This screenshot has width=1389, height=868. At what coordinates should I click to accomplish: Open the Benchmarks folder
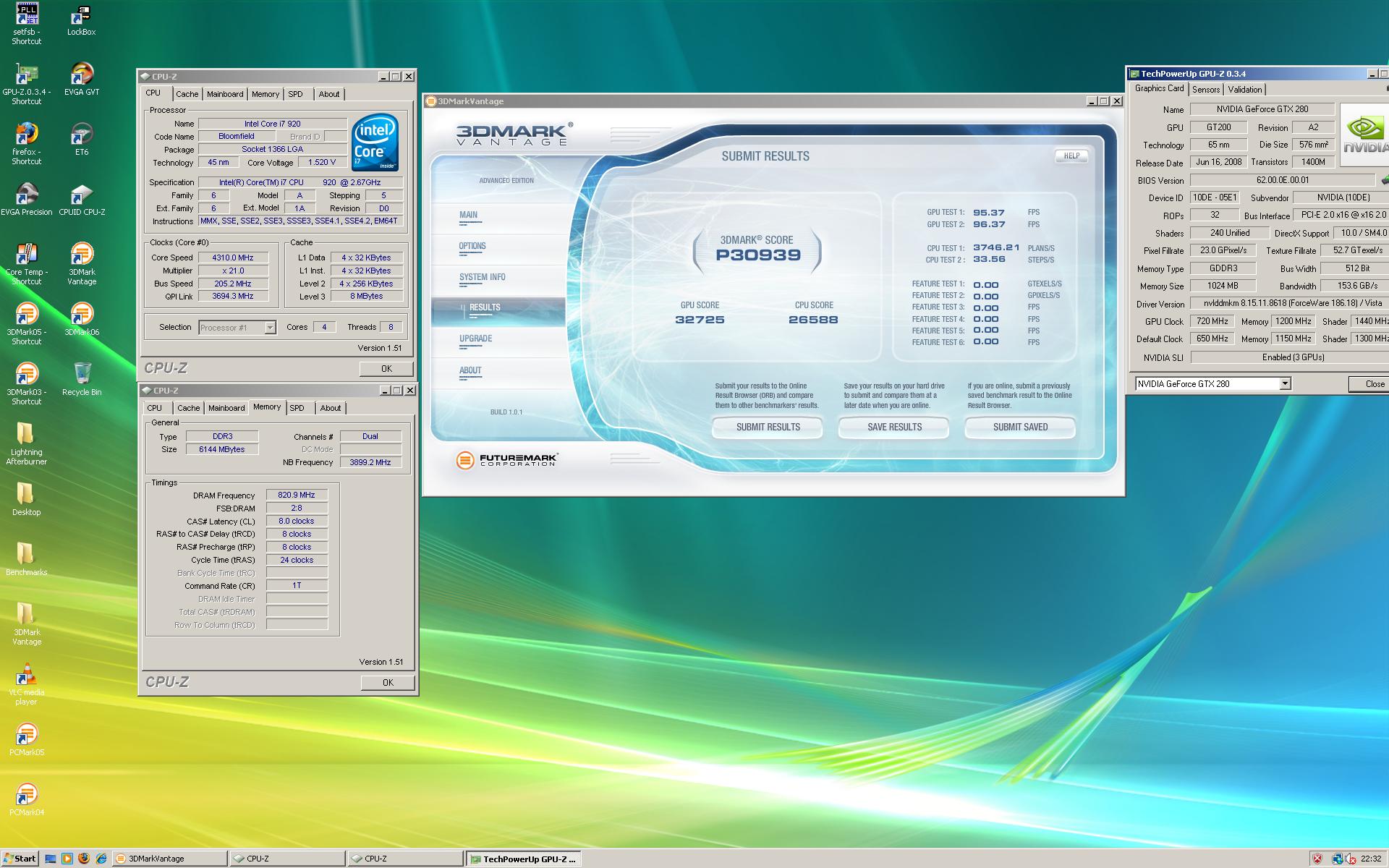click(x=27, y=560)
